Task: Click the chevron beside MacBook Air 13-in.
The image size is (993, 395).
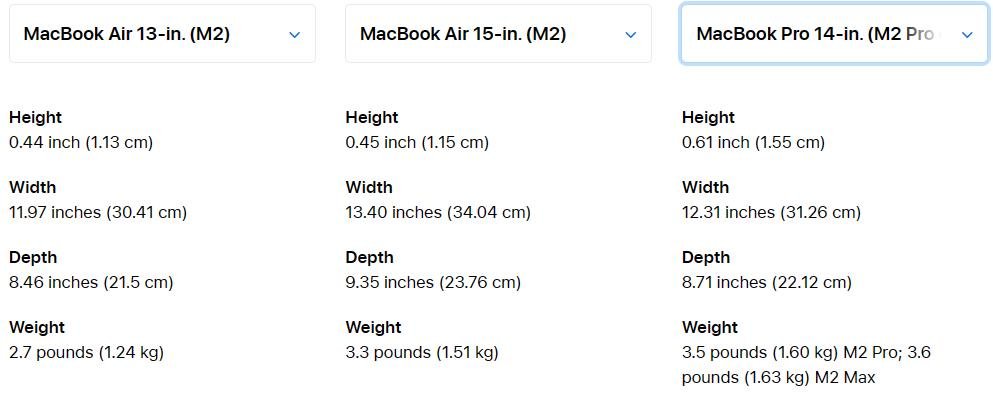Action: 294,35
